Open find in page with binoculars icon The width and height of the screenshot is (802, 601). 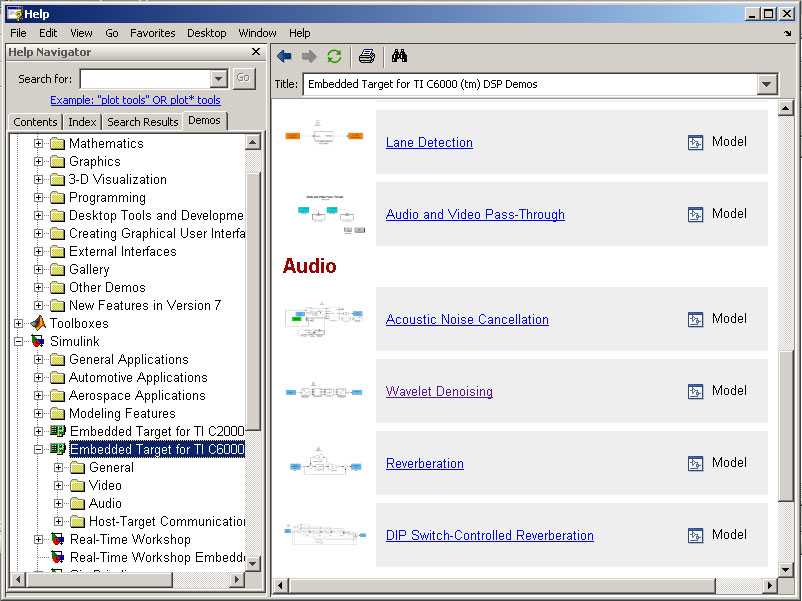(399, 56)
